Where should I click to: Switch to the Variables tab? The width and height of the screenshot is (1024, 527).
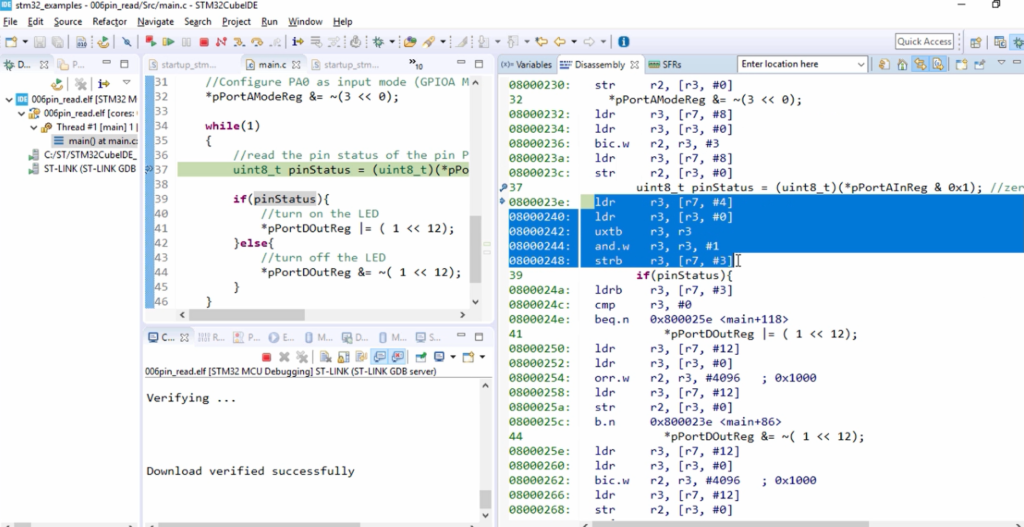tap(527, 65)
